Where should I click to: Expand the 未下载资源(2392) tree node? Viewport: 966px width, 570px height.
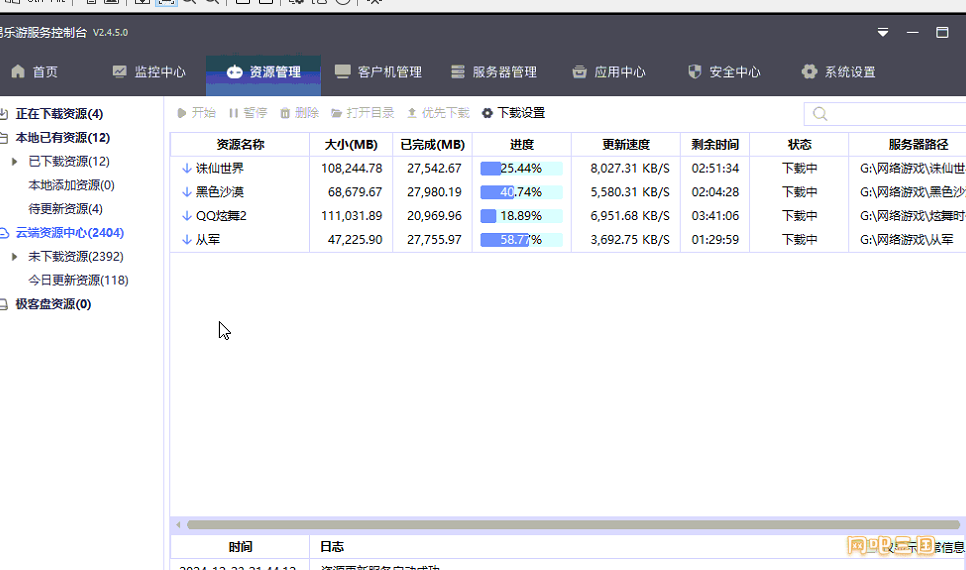pos(15,256)
